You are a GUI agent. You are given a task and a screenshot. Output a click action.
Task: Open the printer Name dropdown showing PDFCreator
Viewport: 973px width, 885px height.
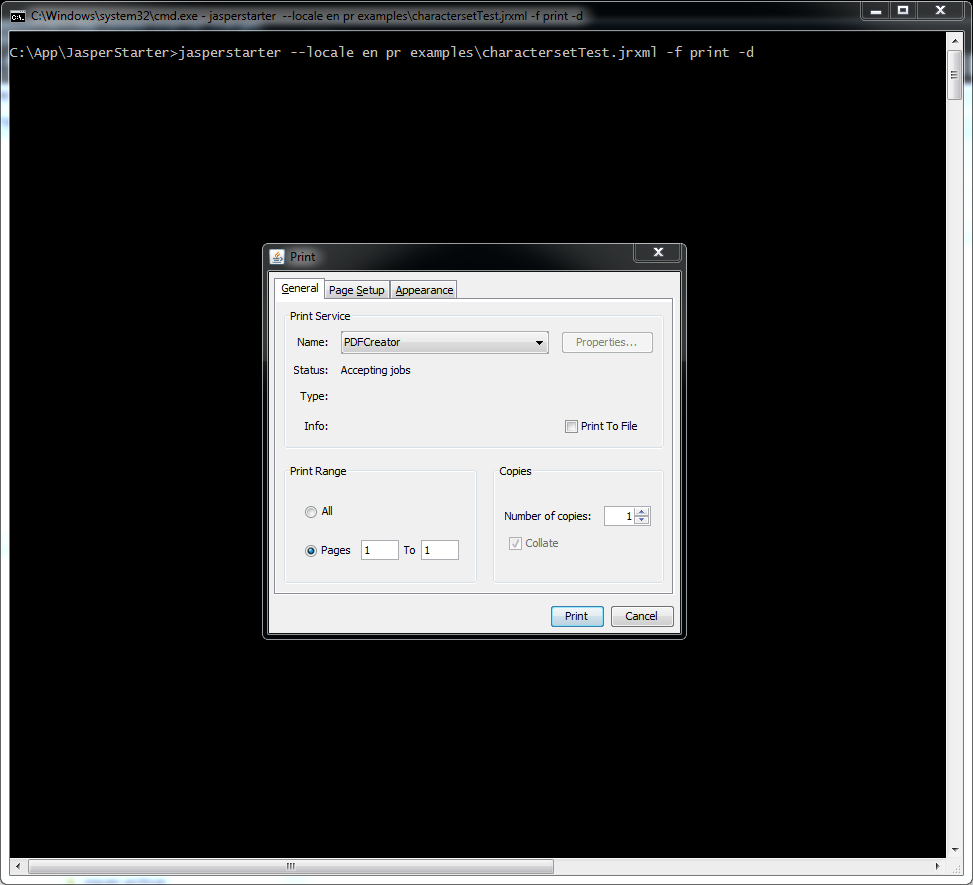540,342
